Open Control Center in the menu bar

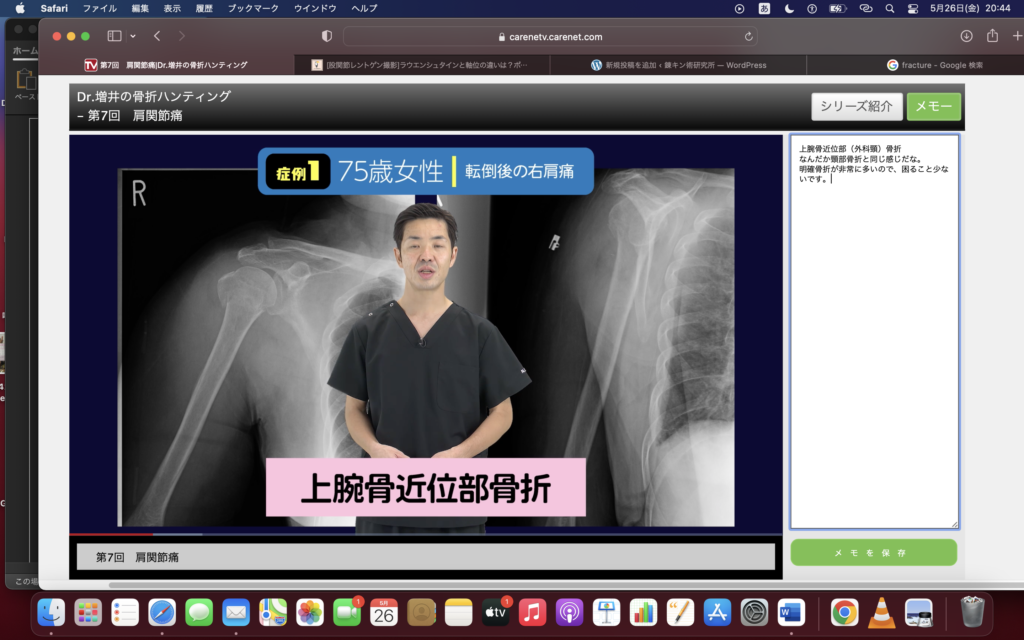tap(912, 8)
